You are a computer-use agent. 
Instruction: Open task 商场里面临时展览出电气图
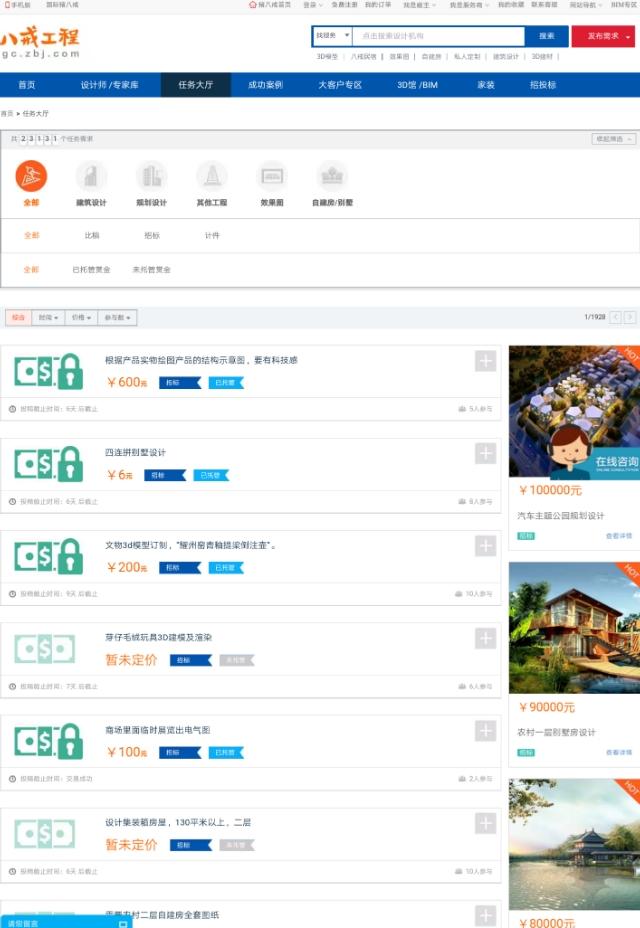click(x=158, y=730)
